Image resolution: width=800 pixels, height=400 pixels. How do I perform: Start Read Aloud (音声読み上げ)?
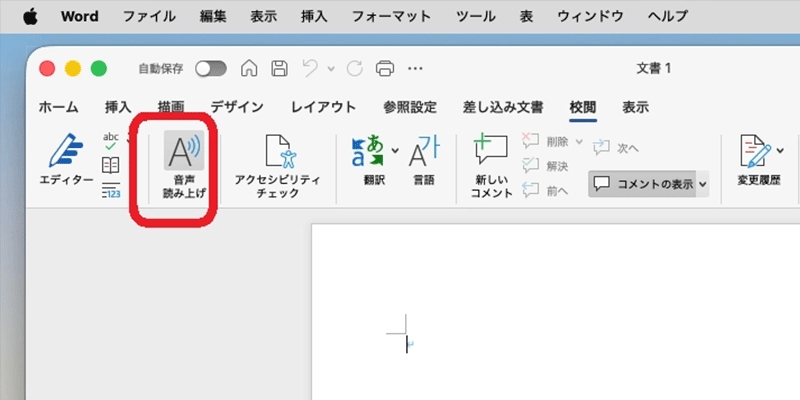pyautogui.click(x=184, y=166)
